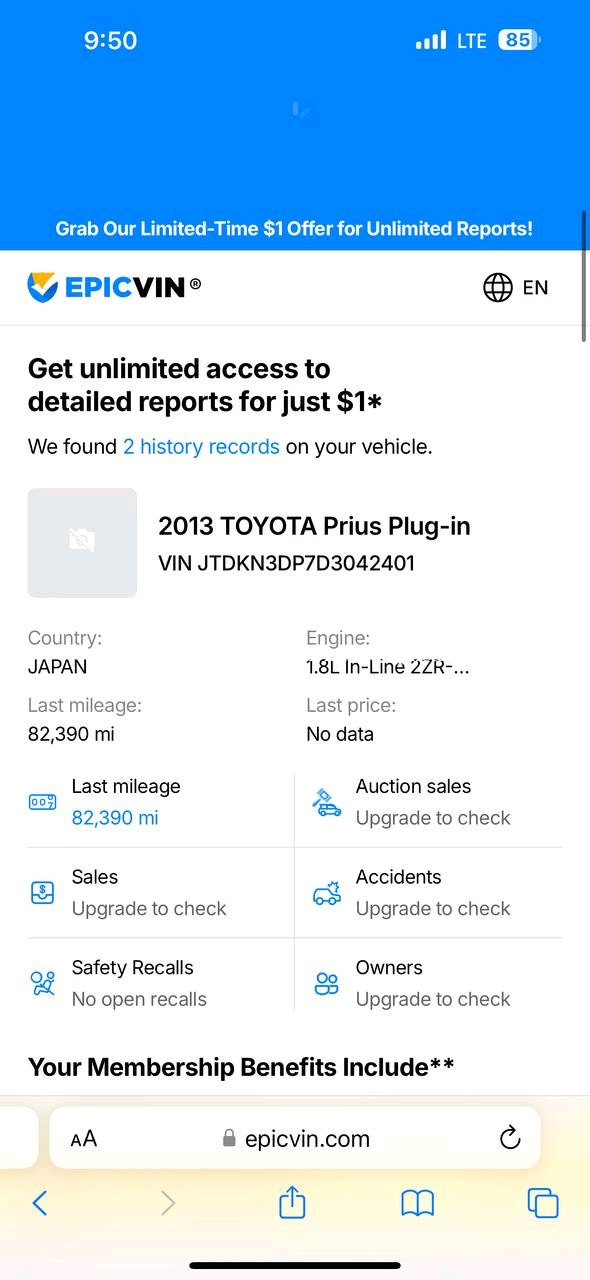The height and width of the screenshot is (1280, 590).
Task: Tap the Last mileage odometer icon
Action: tap(43, 802)
